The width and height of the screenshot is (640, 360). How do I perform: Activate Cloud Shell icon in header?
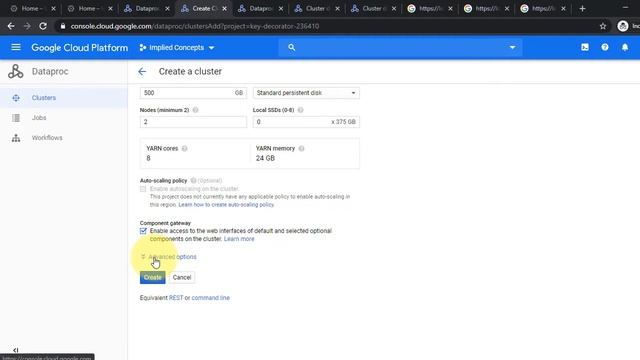(585, 47)
